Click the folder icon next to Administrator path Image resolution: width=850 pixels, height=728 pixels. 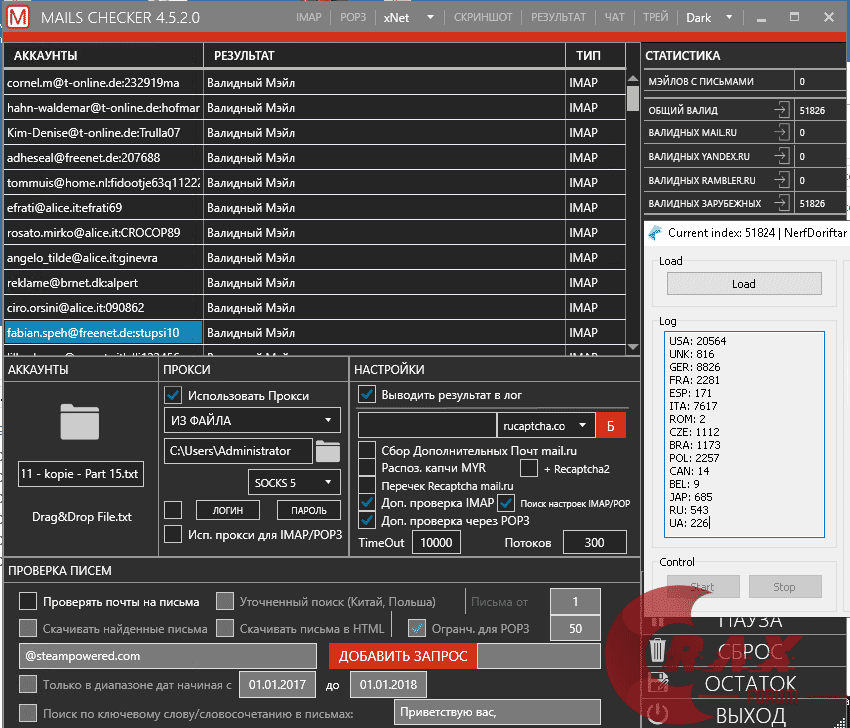point(326,451)
